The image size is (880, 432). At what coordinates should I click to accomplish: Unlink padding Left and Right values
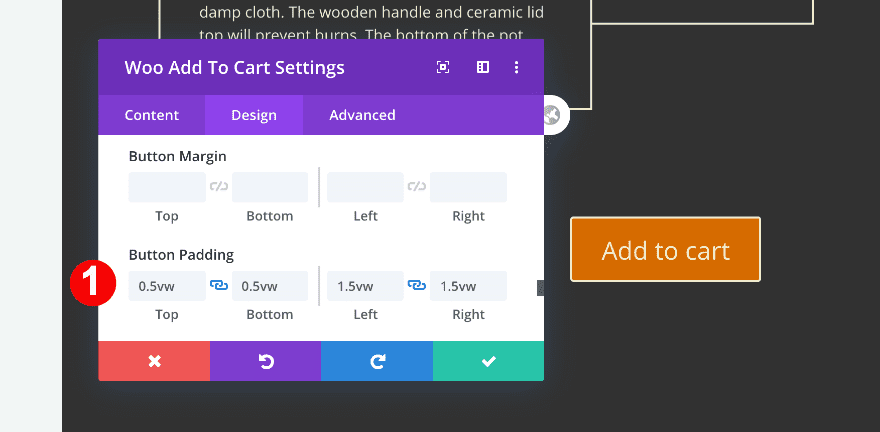point(417,286)
